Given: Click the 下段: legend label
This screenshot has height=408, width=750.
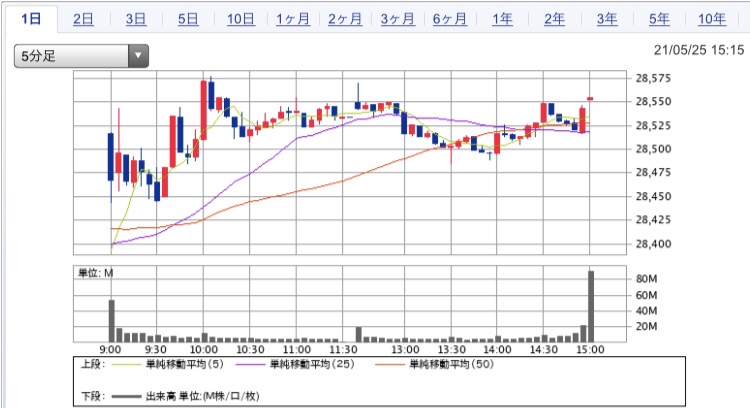Looking at the screenshot, I should tap(92, 396).
